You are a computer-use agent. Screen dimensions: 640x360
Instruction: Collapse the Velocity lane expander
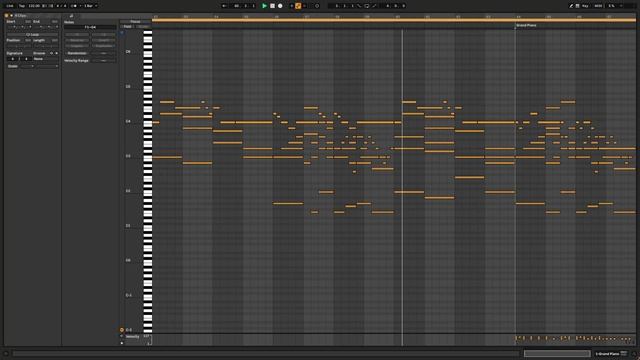click(x=122, y=336)
